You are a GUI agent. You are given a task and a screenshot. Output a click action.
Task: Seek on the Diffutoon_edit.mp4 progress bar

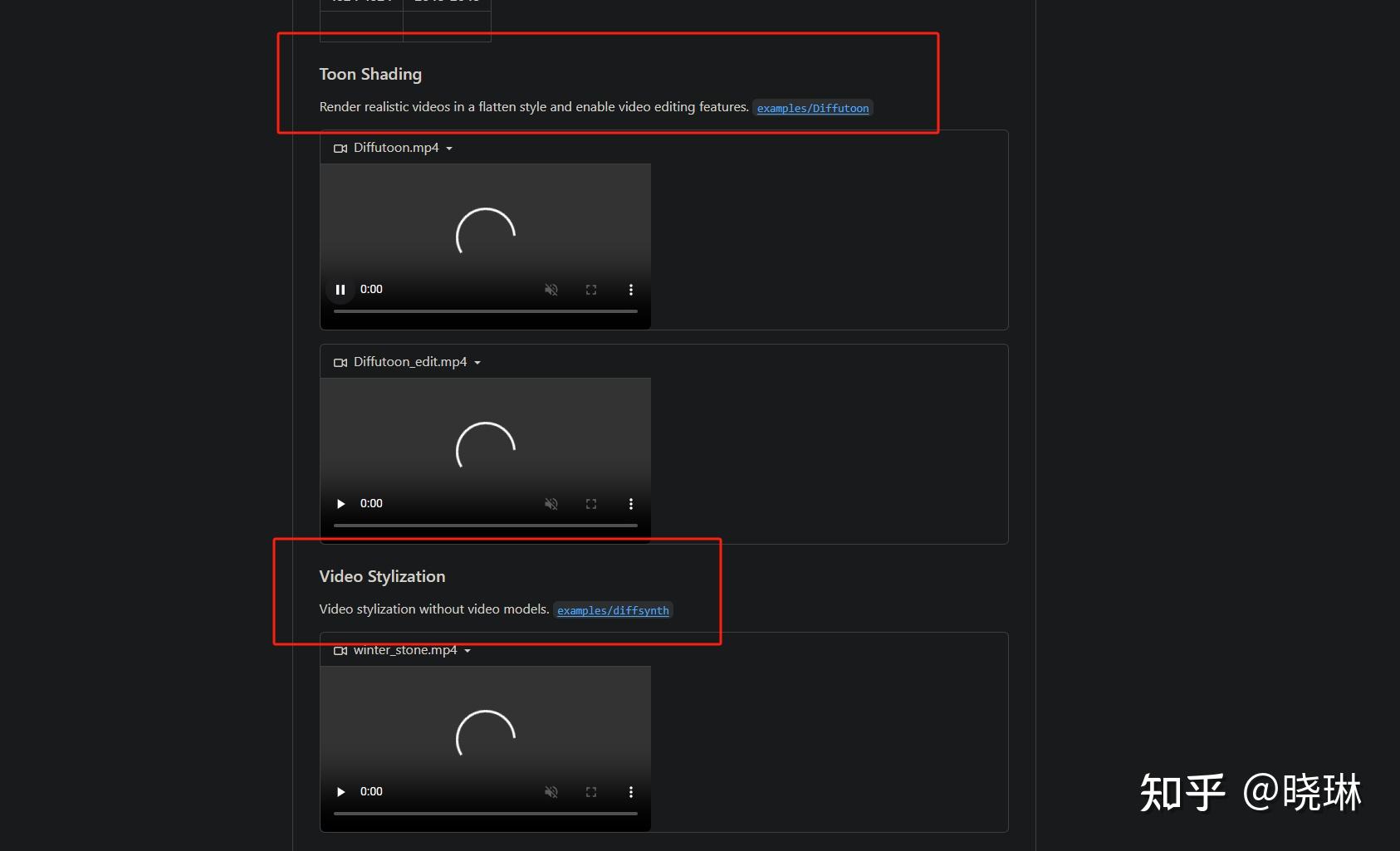(486, 526)
